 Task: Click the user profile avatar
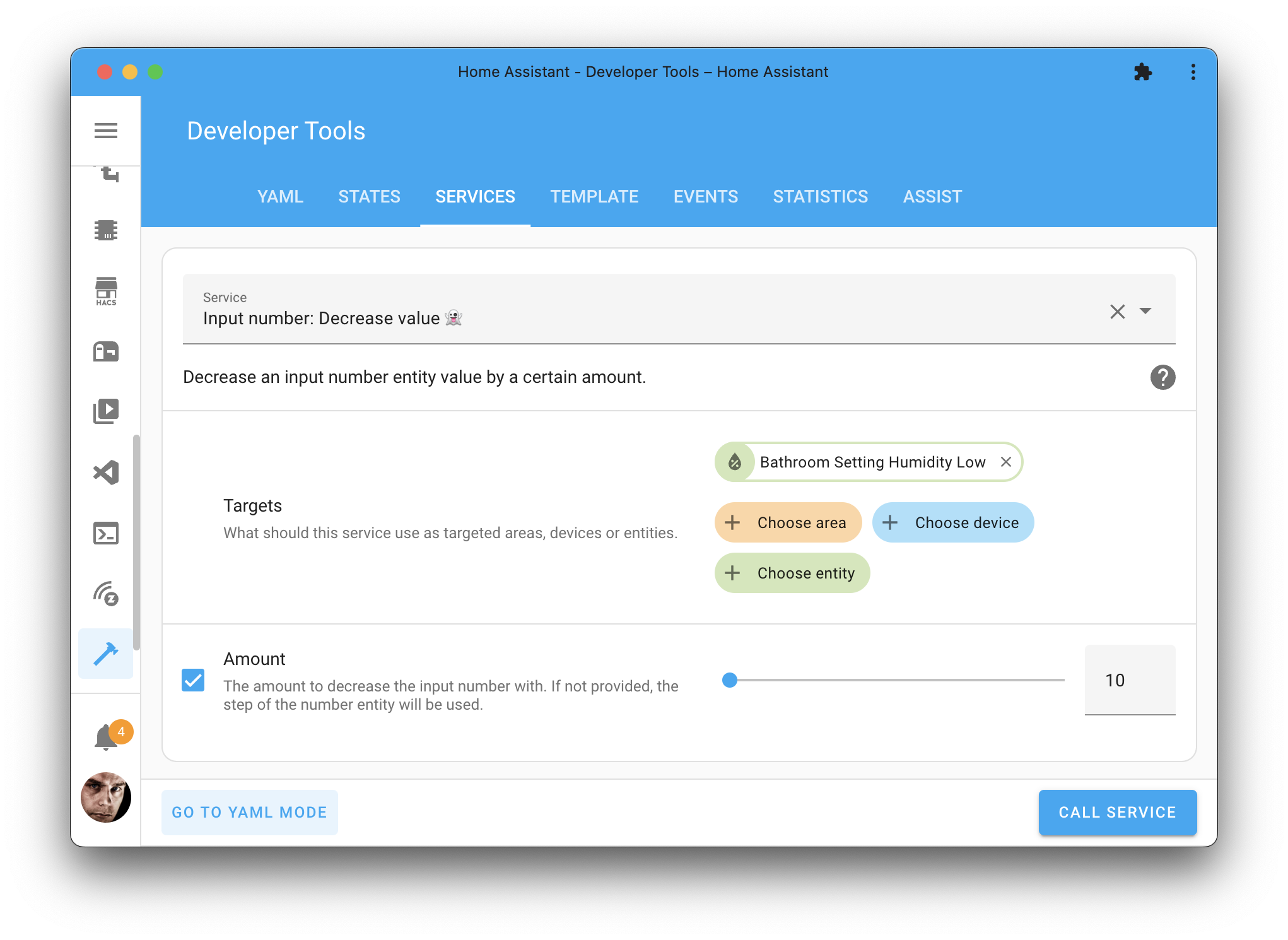point(106,797)
